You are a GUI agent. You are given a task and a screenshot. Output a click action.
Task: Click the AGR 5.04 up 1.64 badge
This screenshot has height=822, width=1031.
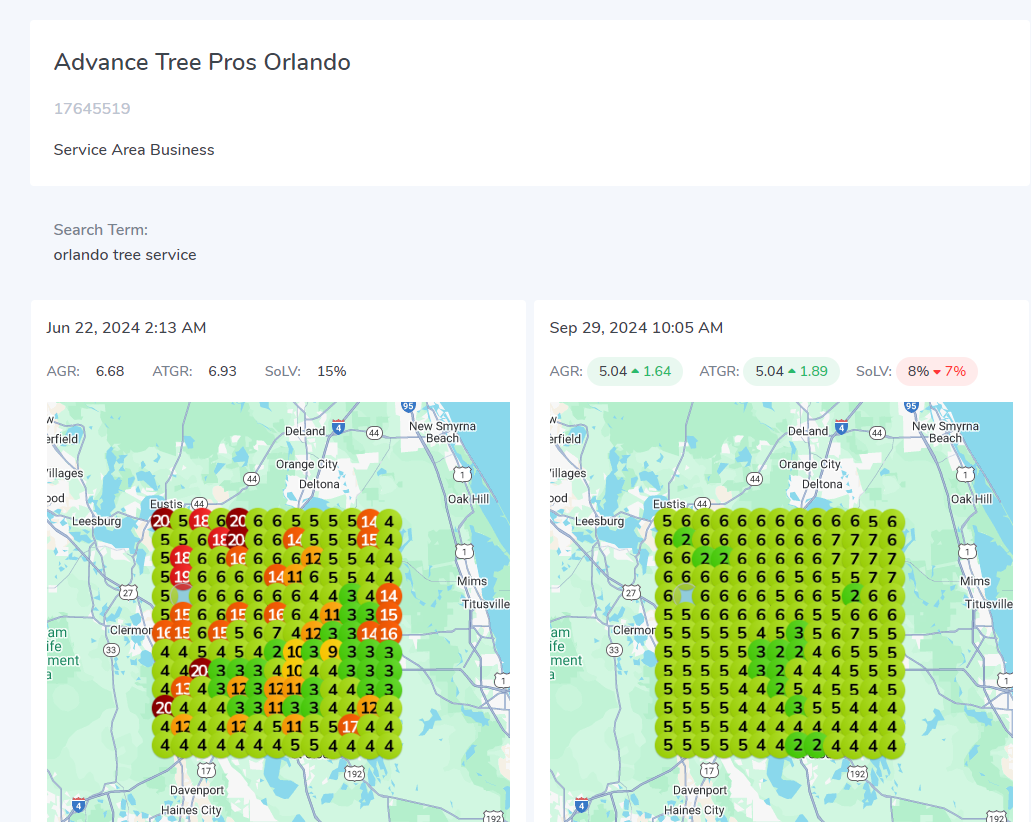tap(635, 372)
